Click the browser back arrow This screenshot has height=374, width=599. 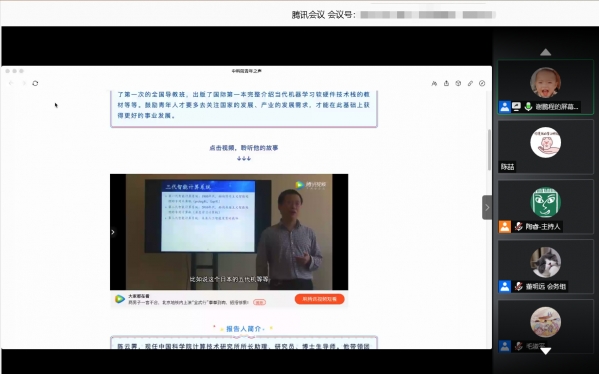pyautogui.click(x=11, y=83)
